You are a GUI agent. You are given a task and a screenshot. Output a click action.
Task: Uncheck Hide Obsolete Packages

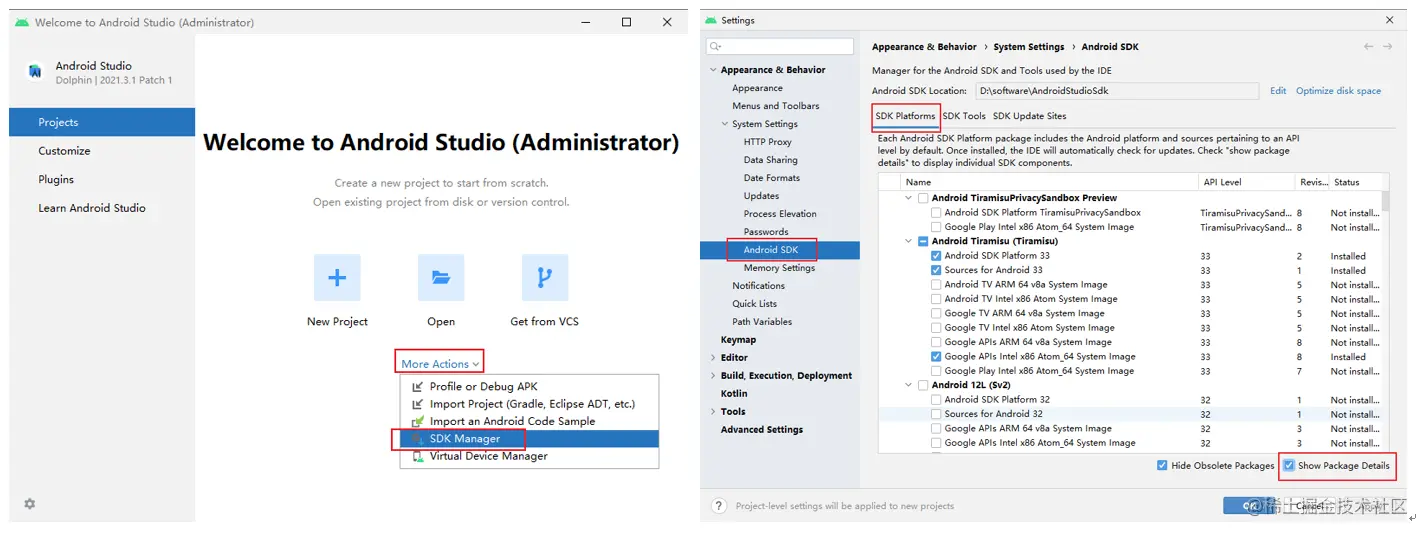coord(1162,466)
